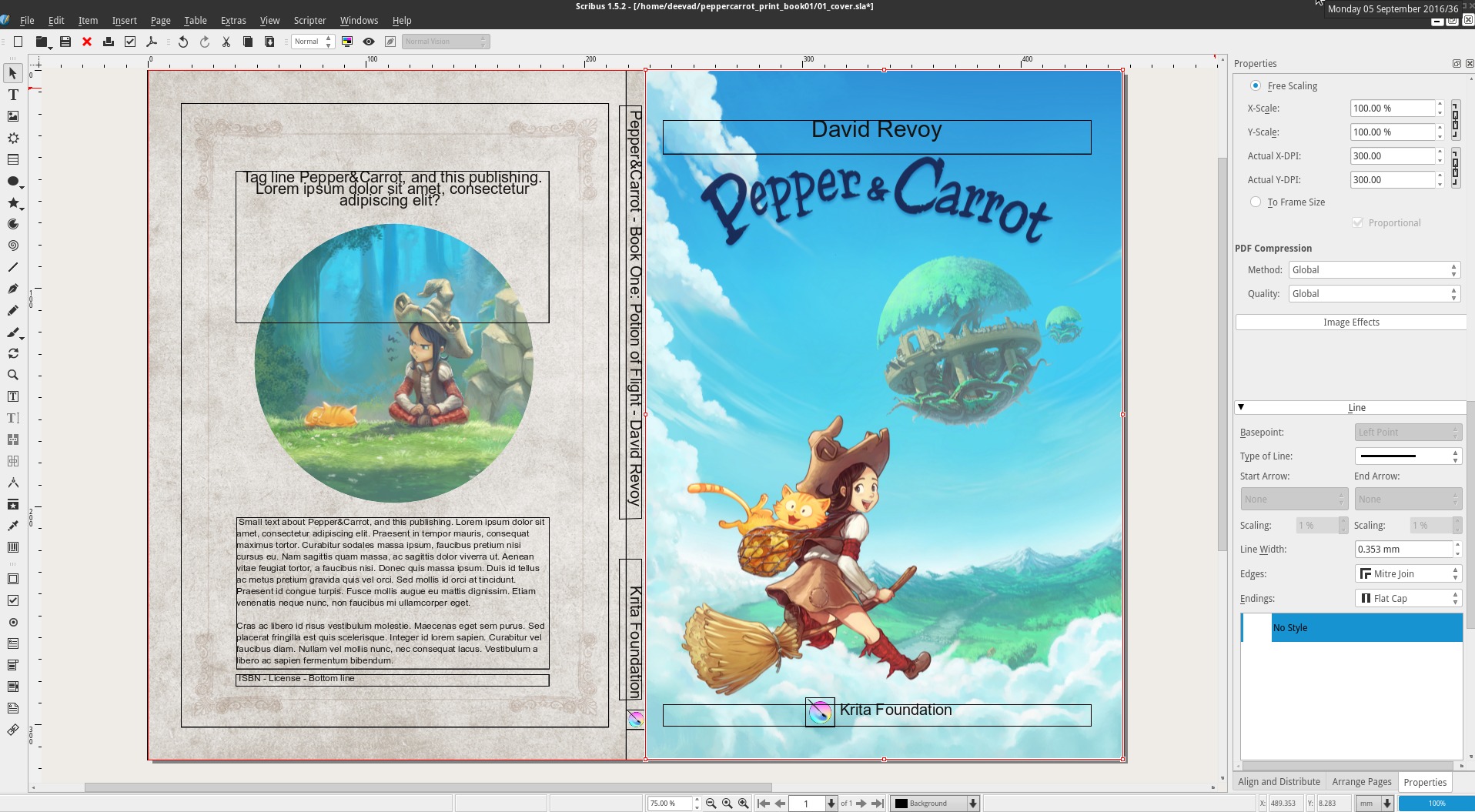Go to the last page
The width and height of the screenshot is (1475, 812).
[878, 804]
